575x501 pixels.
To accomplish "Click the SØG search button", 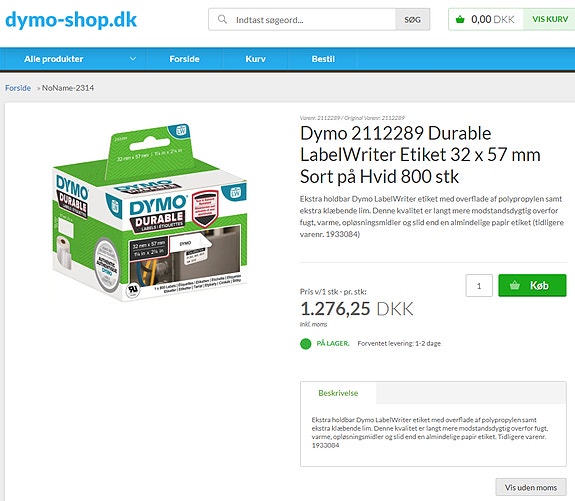I will 413,19.
